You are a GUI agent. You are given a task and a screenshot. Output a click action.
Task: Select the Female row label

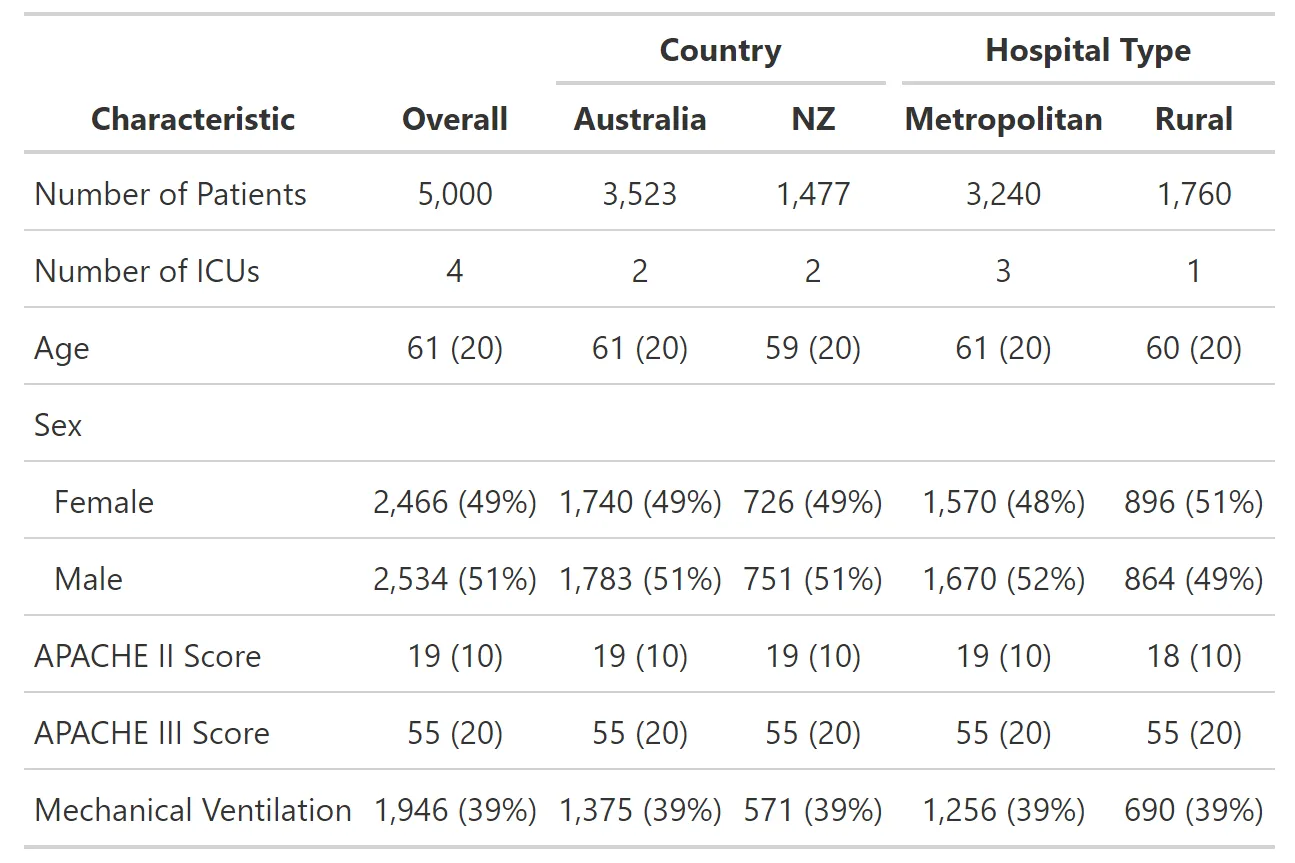(x=104, y=502)
